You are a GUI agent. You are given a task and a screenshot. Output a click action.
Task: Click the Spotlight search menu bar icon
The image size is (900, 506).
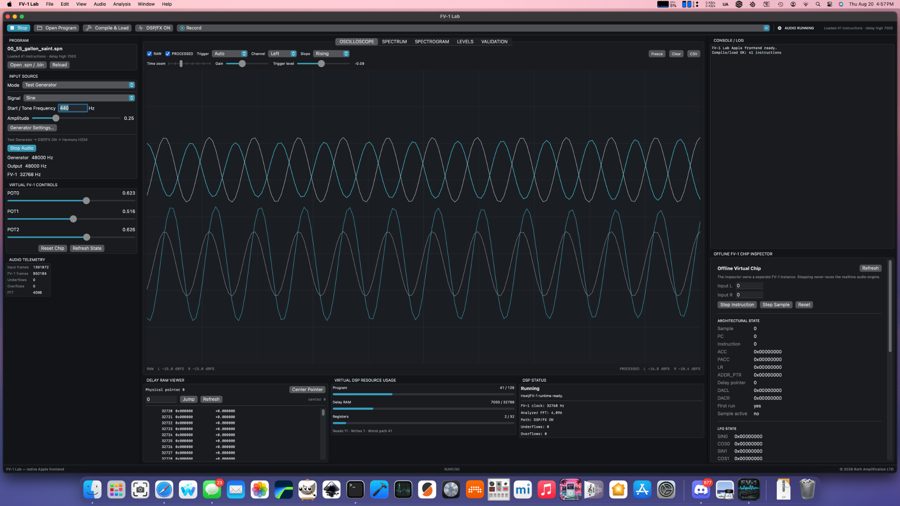(818, 4)
